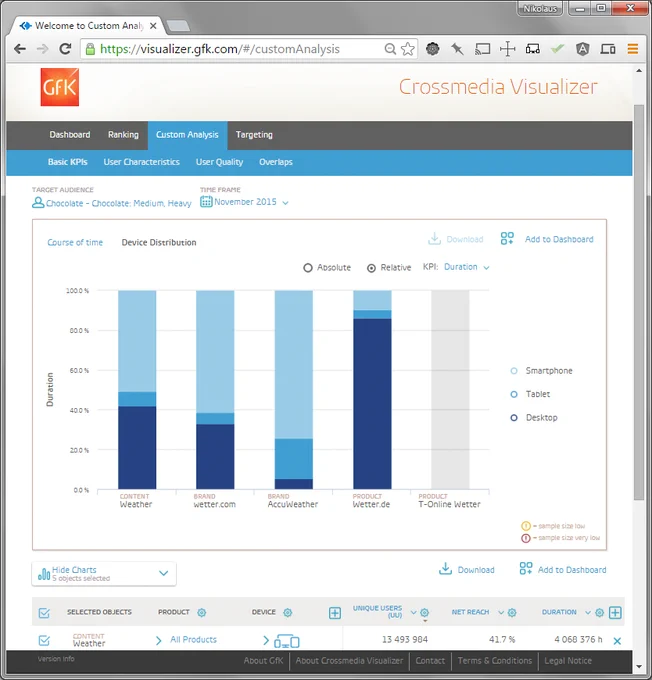Switch to Basic KPIs sub-tab

[x=68, y=162]
